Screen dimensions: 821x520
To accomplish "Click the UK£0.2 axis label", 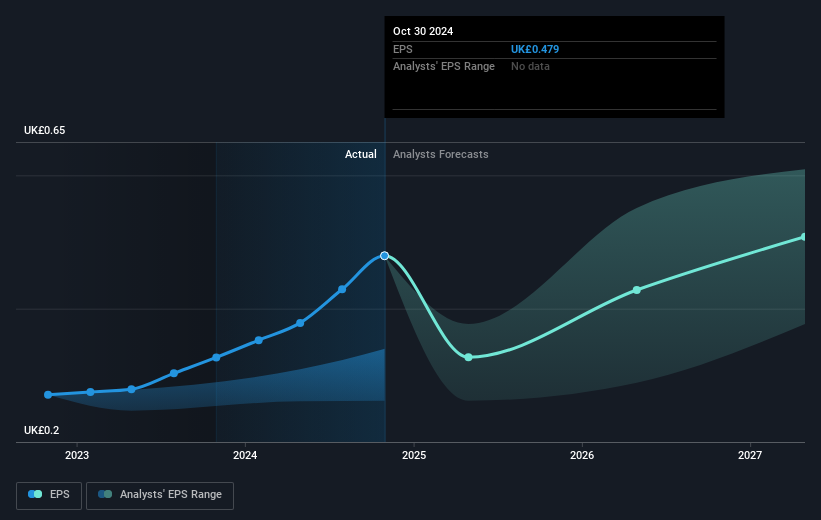I will (41, 430).
